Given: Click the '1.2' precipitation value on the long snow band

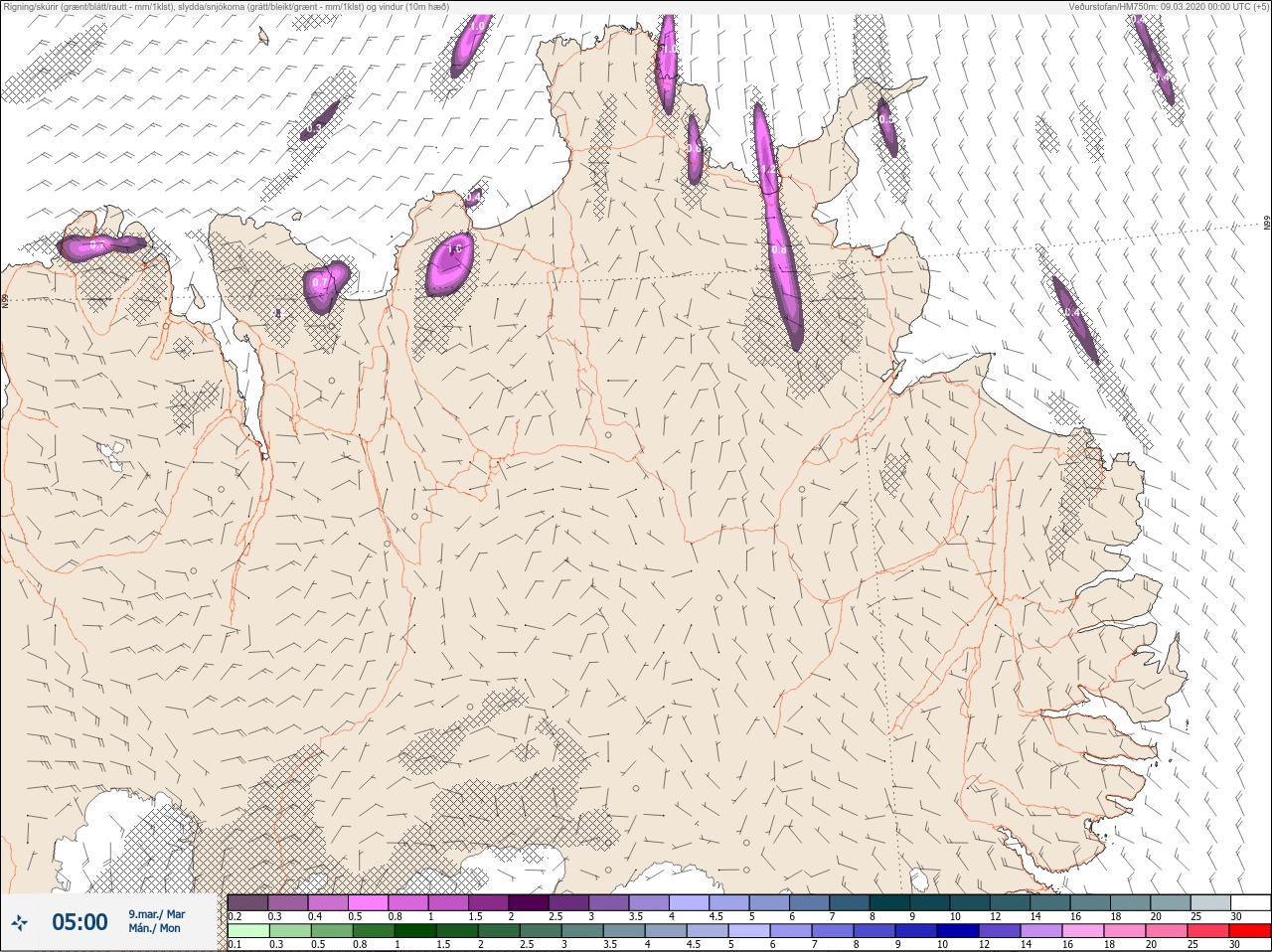Looking at the screenshot, I should coord(768,170).
